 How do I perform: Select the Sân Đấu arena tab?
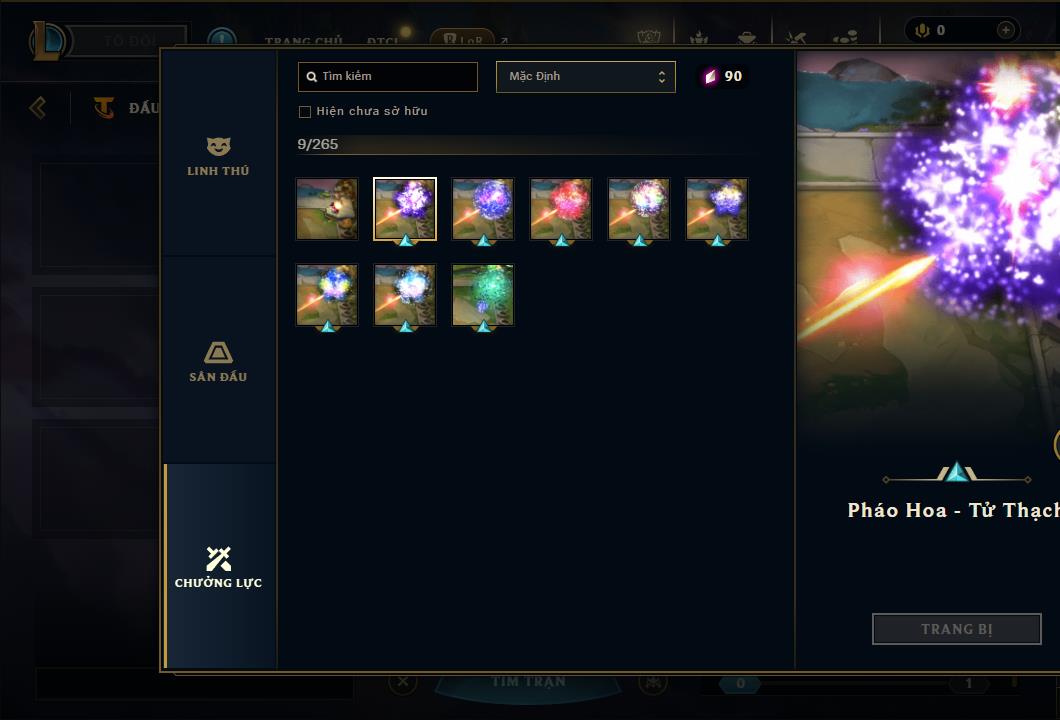coord(218,362)
